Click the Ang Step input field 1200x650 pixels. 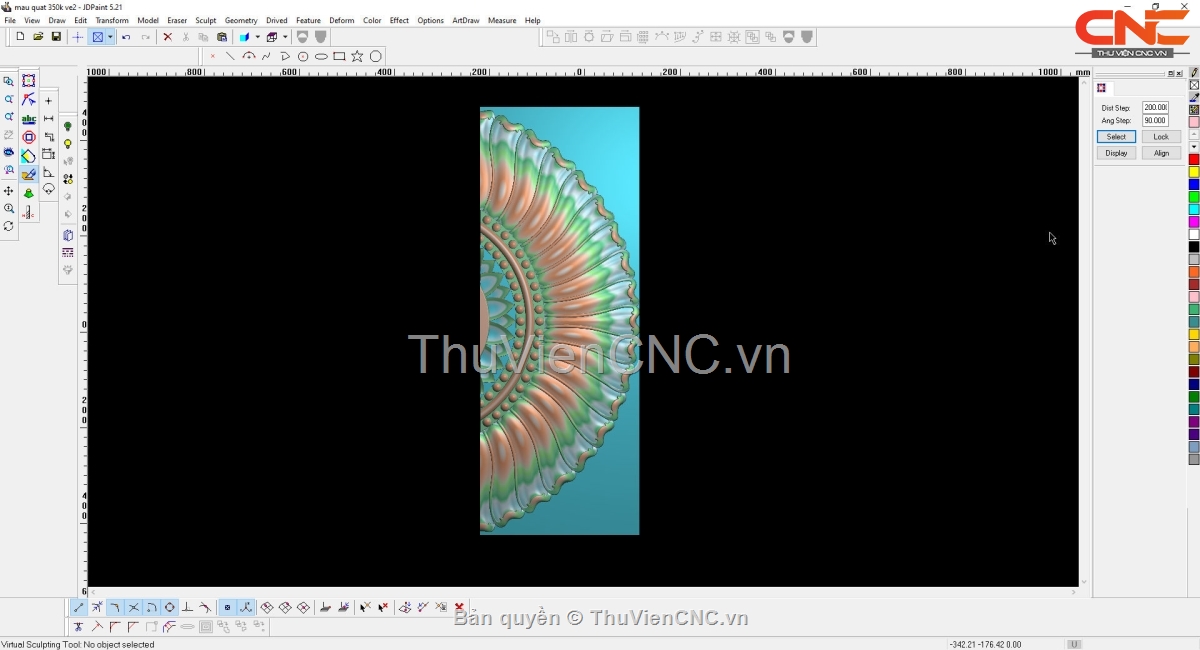(x=1155, y=120)
